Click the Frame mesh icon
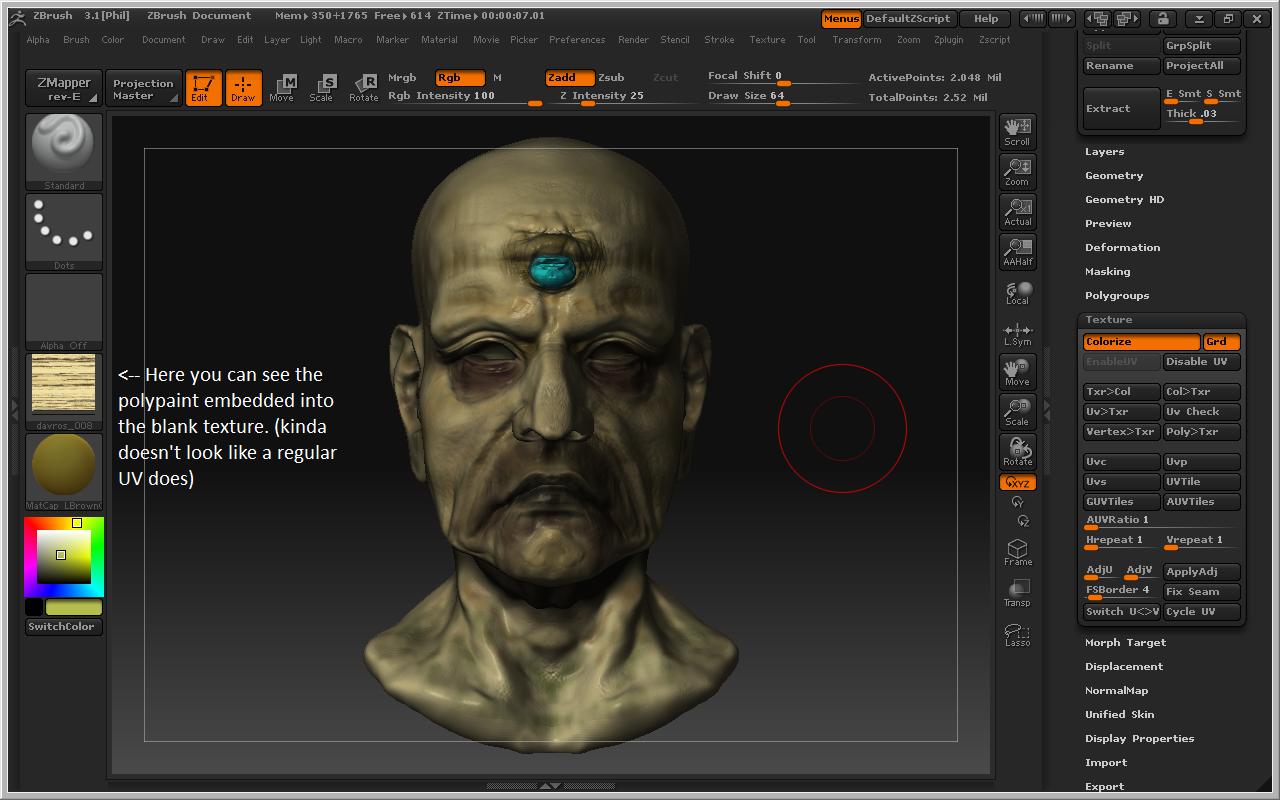1280x800 pixels. pyautogui.click(x=1017, y=553)
